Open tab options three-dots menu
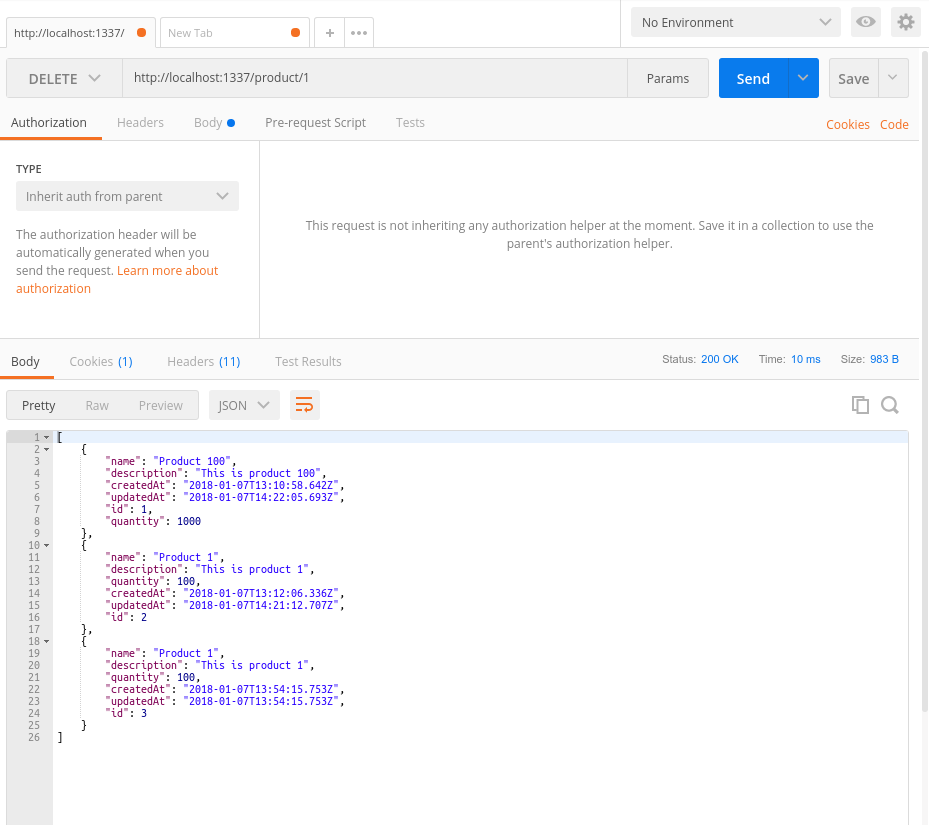This screenshot has width=929, height=825. coord(359,33)
